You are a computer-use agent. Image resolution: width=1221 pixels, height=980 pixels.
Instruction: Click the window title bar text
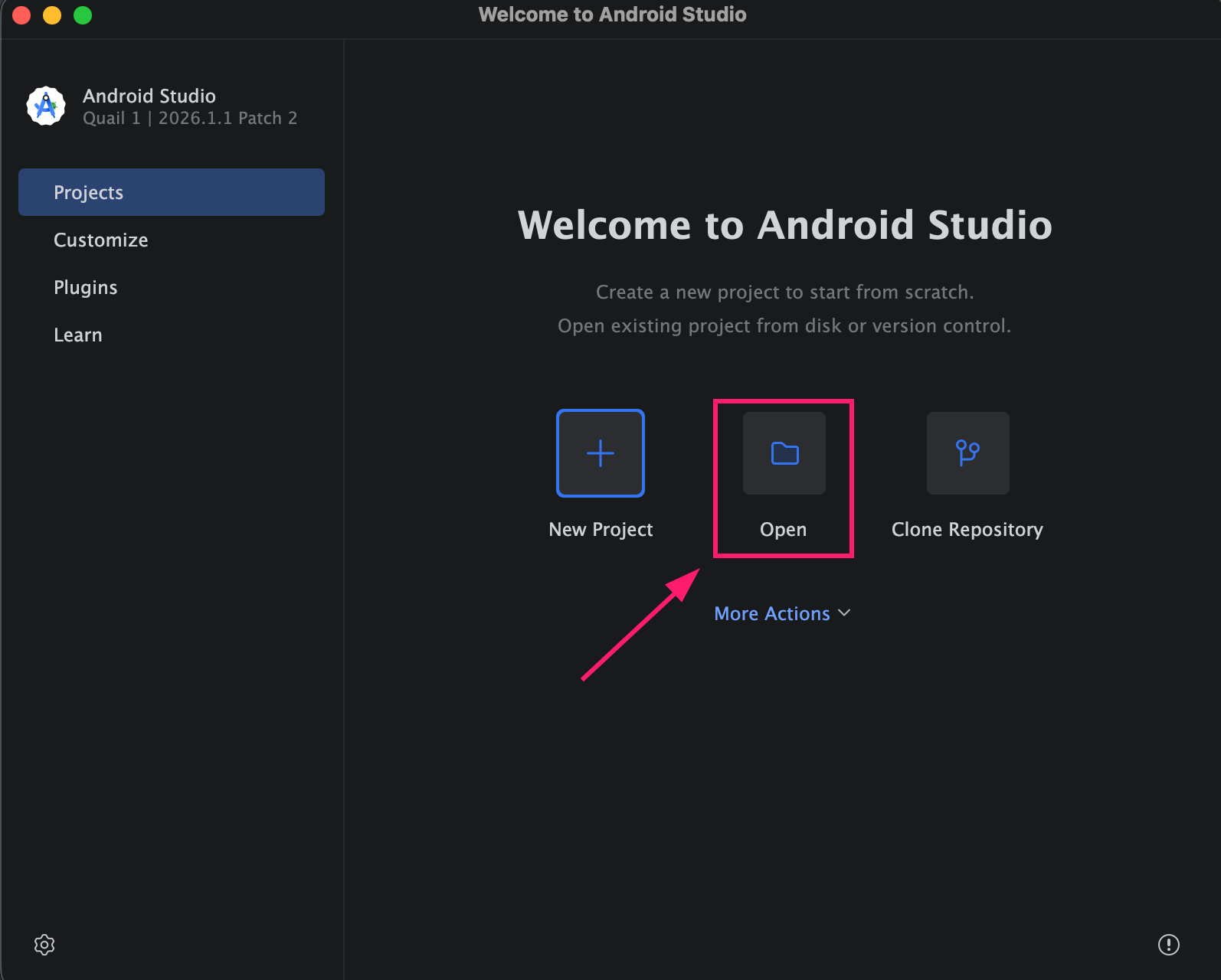click(x=613, y=15)
